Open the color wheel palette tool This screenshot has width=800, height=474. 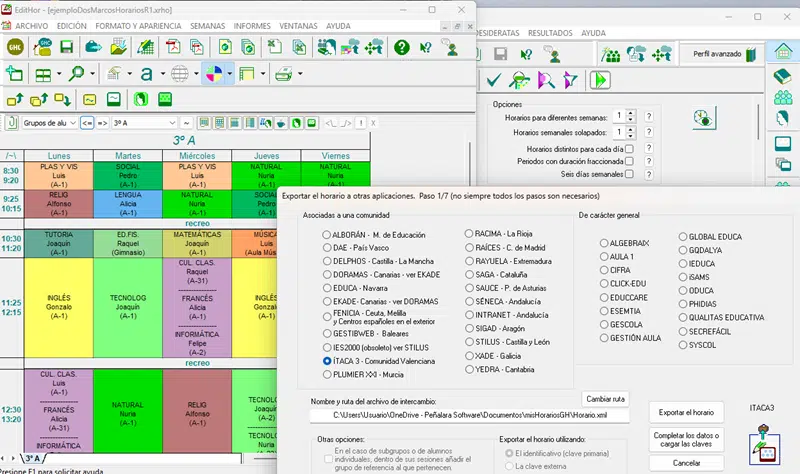pyautogui.click(x=214, y=74)
